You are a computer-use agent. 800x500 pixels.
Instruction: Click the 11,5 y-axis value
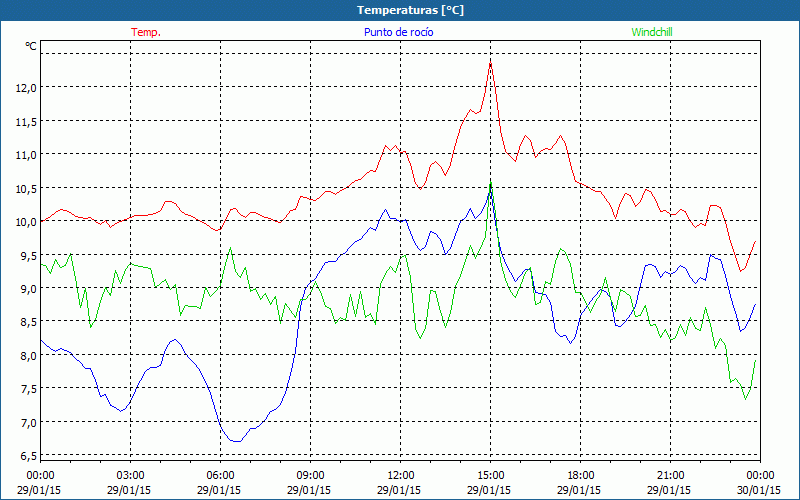27,121
